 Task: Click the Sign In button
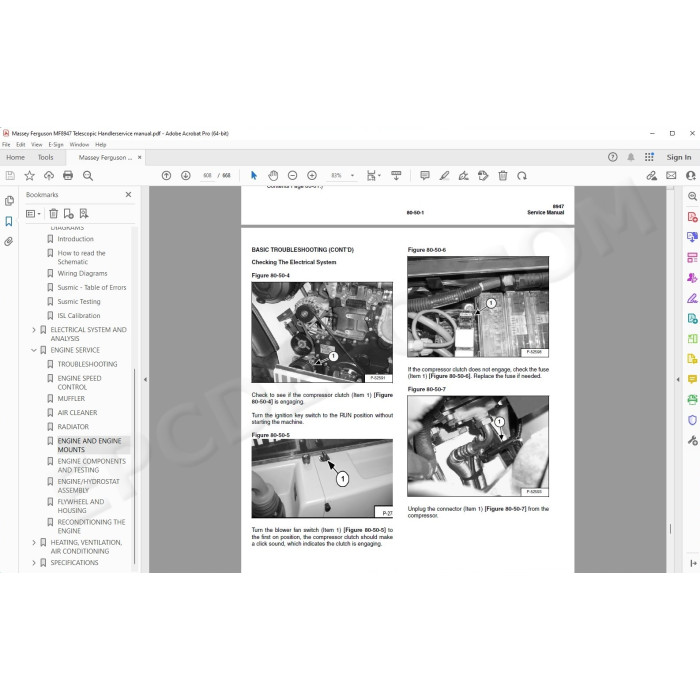coord(679,157)
